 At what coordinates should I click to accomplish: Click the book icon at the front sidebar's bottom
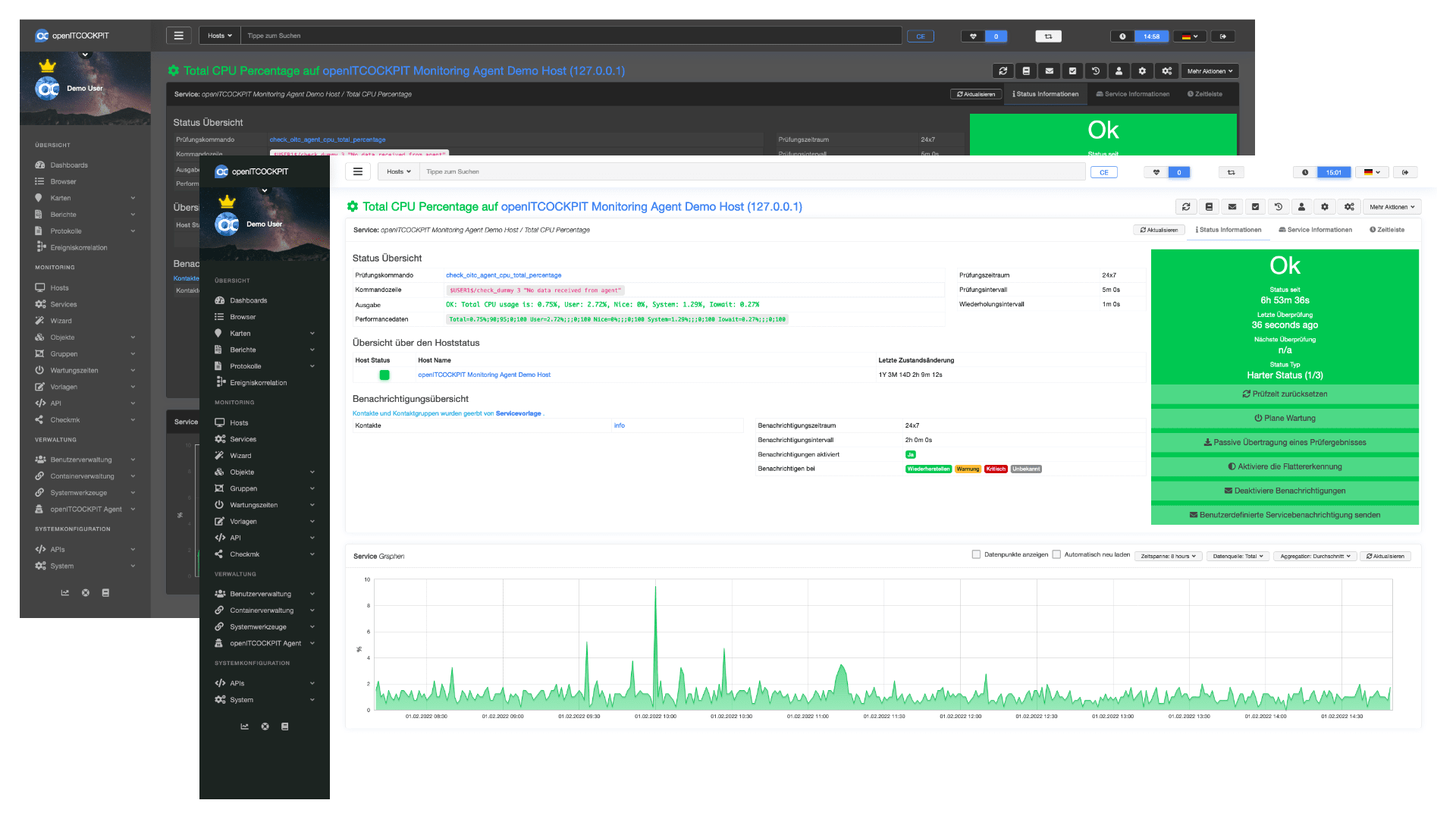[285, 726]
